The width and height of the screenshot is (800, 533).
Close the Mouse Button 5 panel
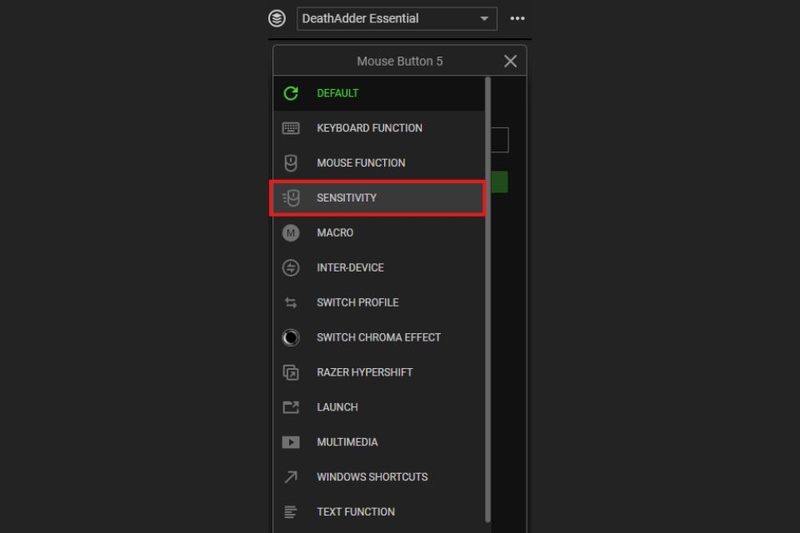coord(510,61)
